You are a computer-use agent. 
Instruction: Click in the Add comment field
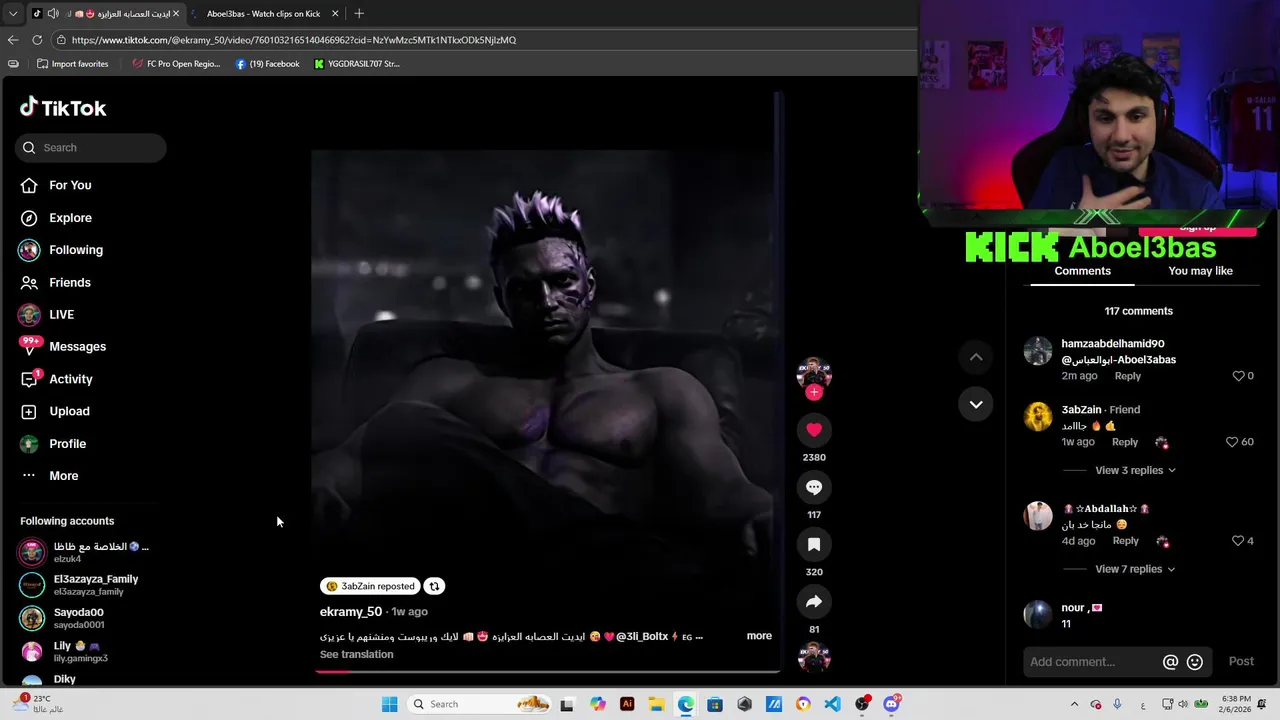pos(1090,662)
